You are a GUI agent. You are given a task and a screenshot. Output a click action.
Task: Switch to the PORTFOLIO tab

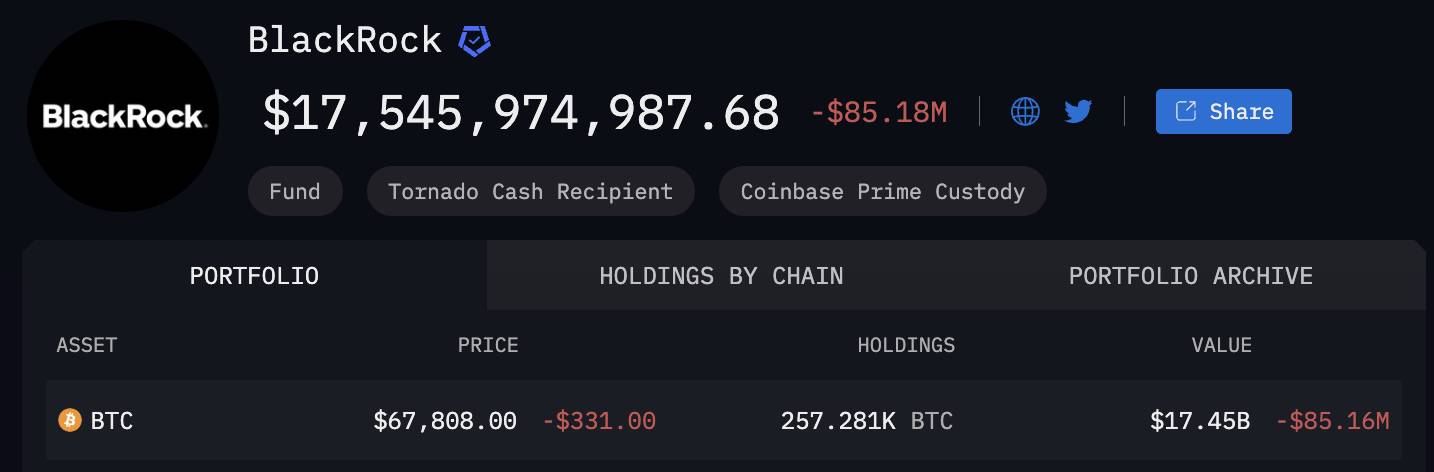[254, 275]
